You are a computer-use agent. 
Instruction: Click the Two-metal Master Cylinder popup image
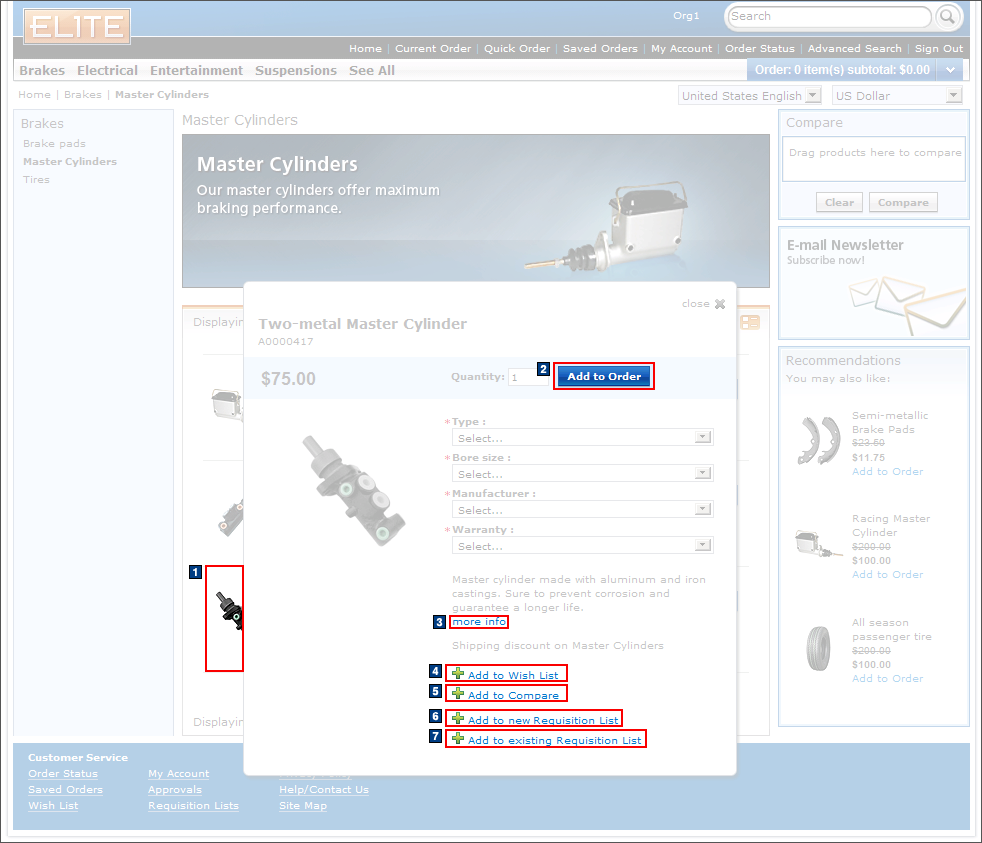tap(354, 490)
